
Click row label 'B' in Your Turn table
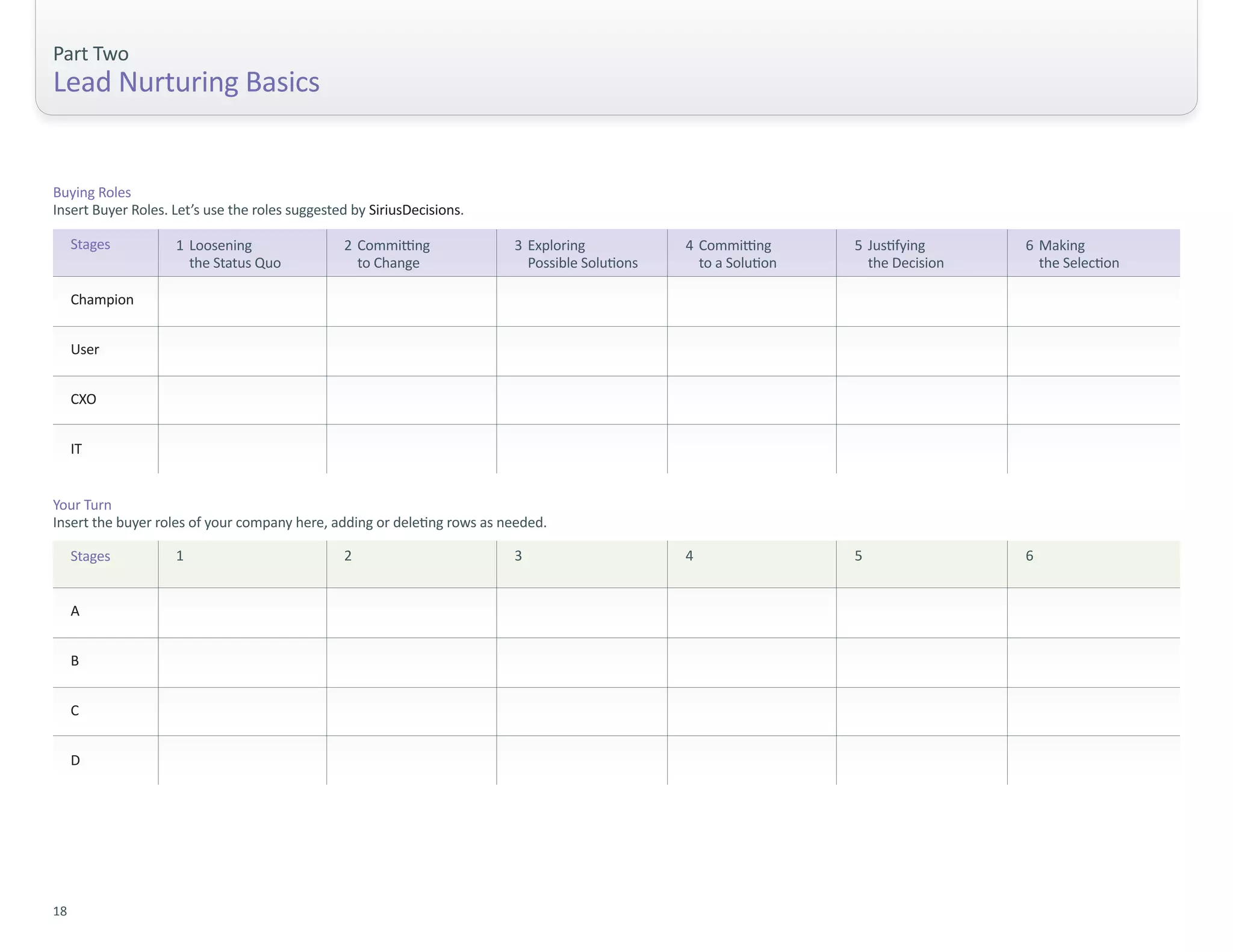tap(75, 661)
